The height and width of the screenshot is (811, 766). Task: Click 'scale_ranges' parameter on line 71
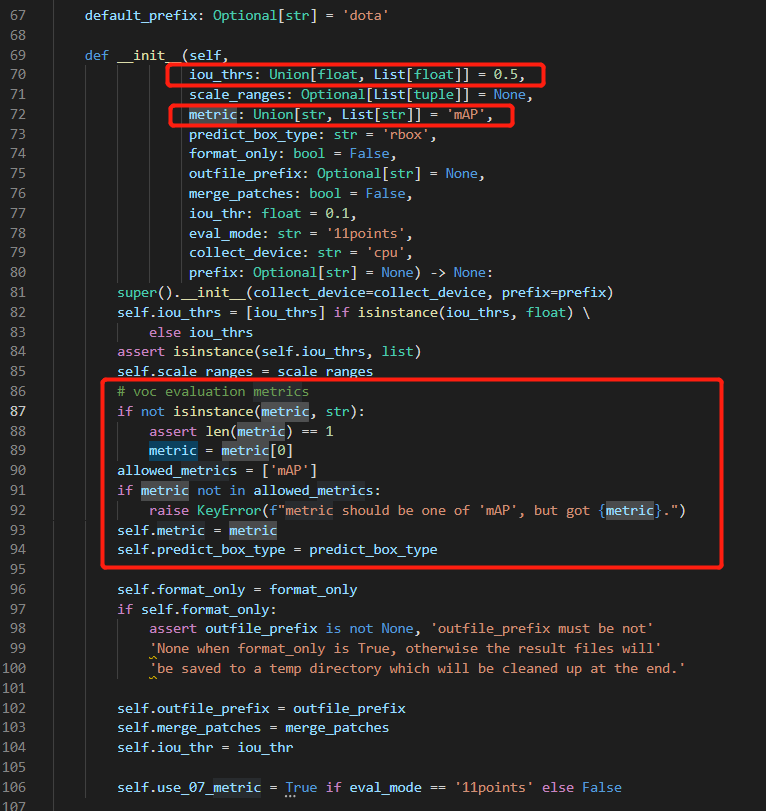point(236,95)
